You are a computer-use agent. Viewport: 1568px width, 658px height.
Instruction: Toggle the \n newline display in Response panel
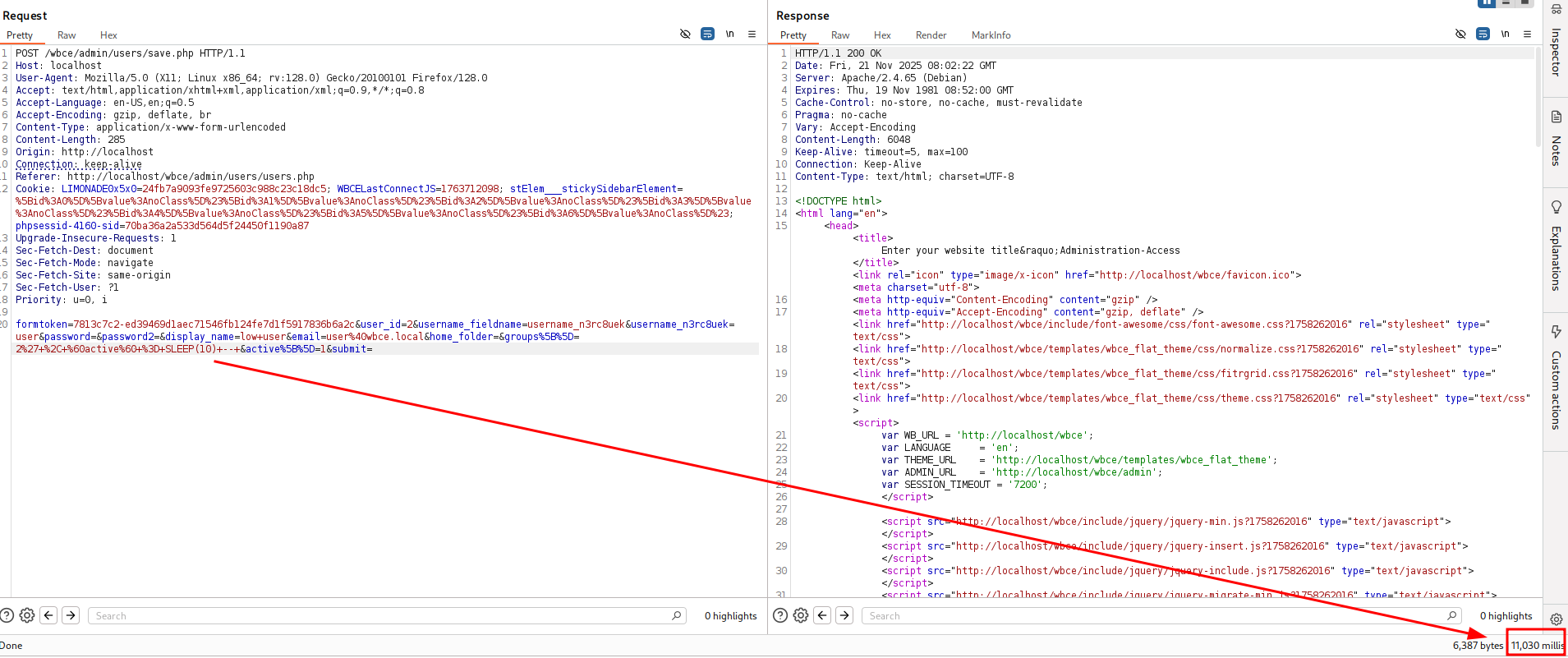1505,35
